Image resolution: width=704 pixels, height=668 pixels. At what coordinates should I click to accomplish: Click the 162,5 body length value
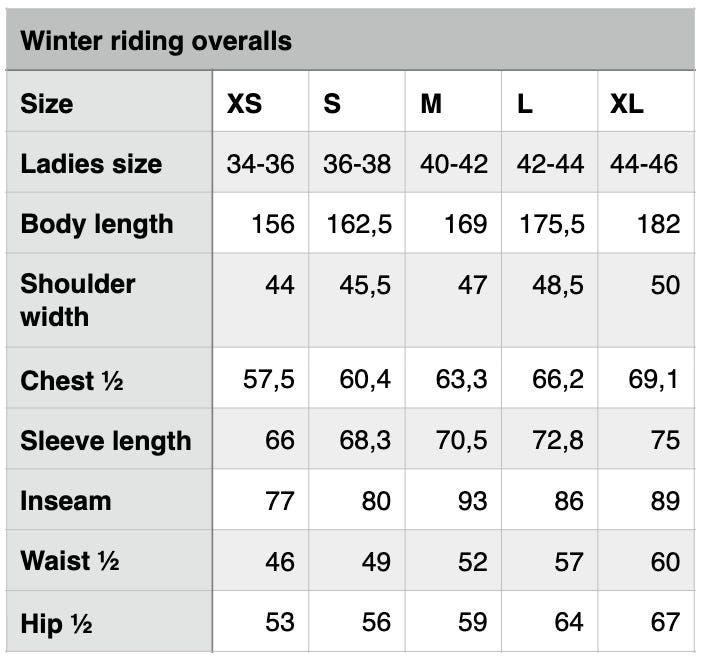tap(359, 224)
